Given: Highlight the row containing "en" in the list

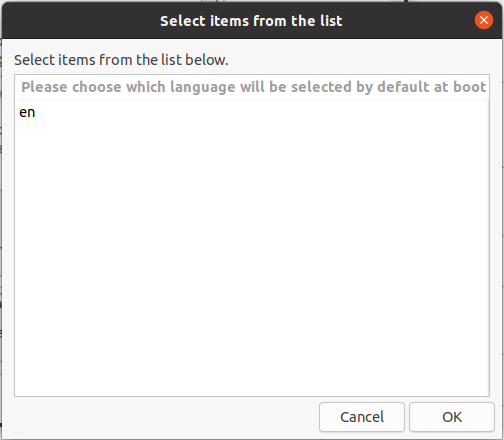Looking at the screenshot, I should coord(252,112).
